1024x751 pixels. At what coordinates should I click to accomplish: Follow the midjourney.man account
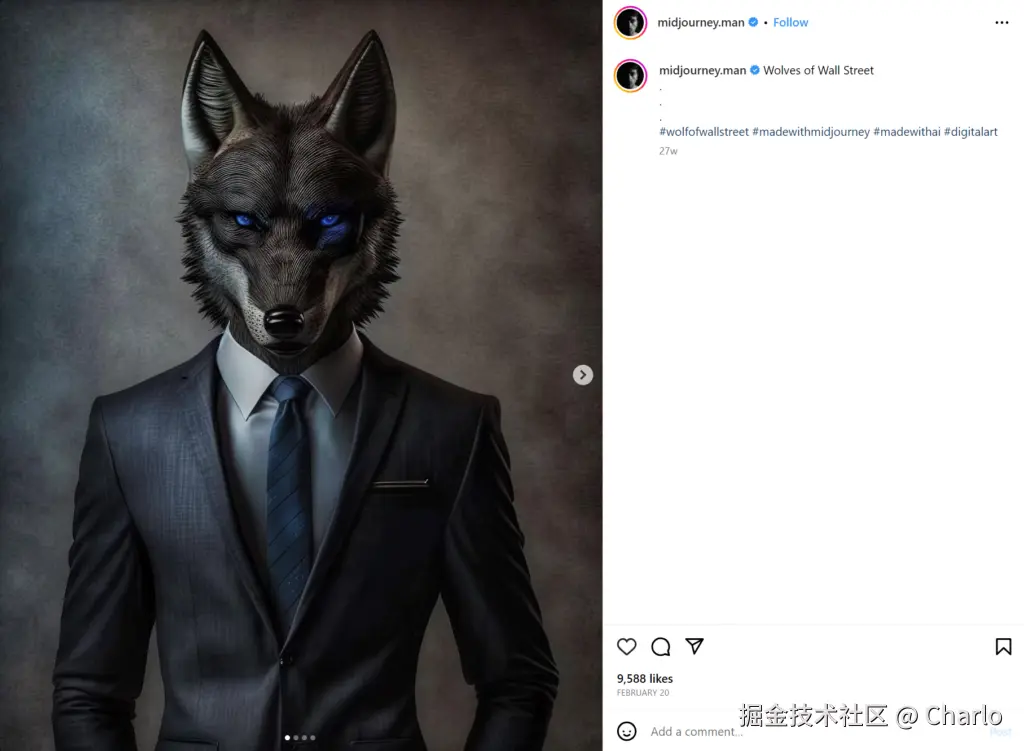coord(790,22)
